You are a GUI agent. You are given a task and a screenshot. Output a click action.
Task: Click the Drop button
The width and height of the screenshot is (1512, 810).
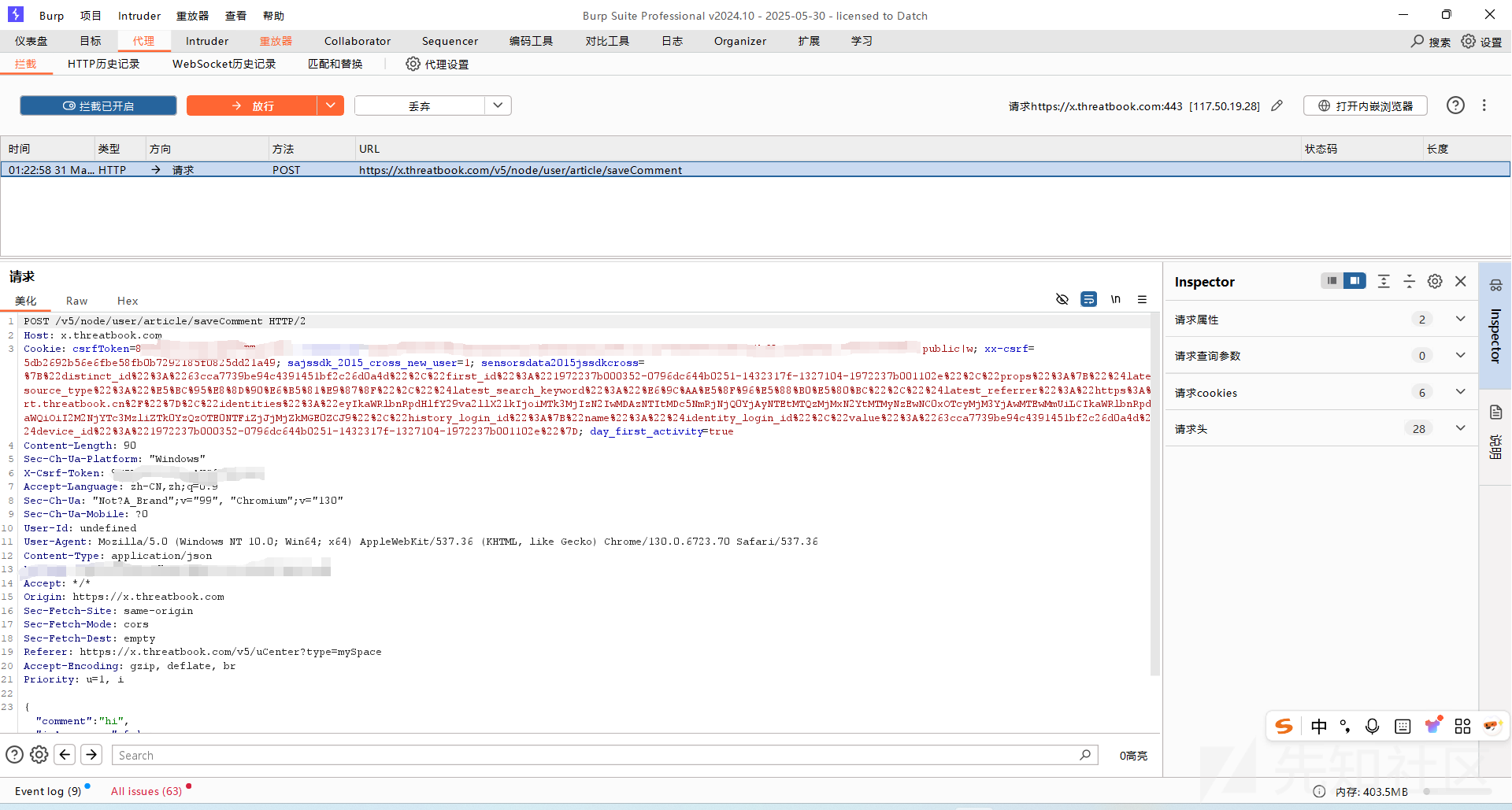(419, 105)
